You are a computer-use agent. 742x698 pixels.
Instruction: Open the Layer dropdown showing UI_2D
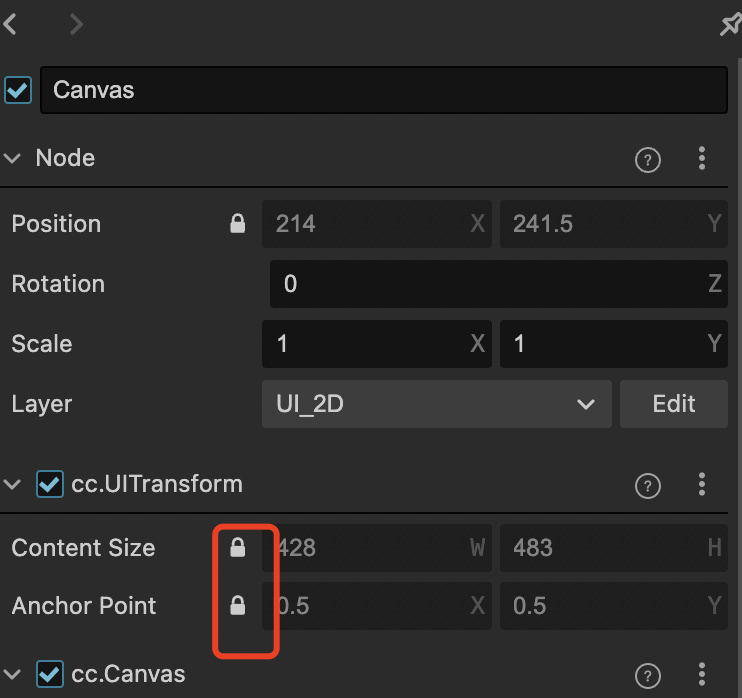point(436,404)
